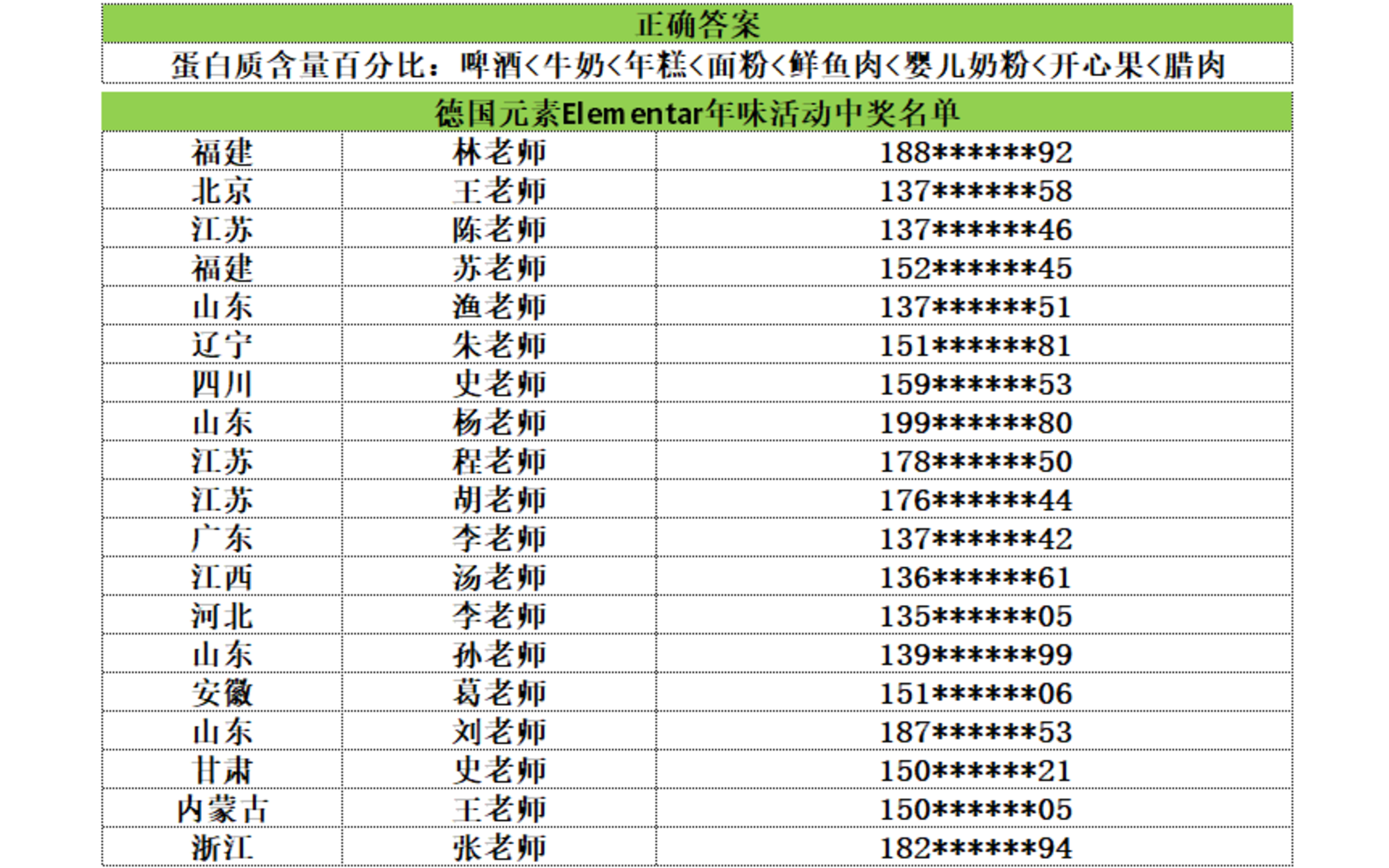
Task: Click the 朱老师 name cell
Action: click(x=499, y=346)
